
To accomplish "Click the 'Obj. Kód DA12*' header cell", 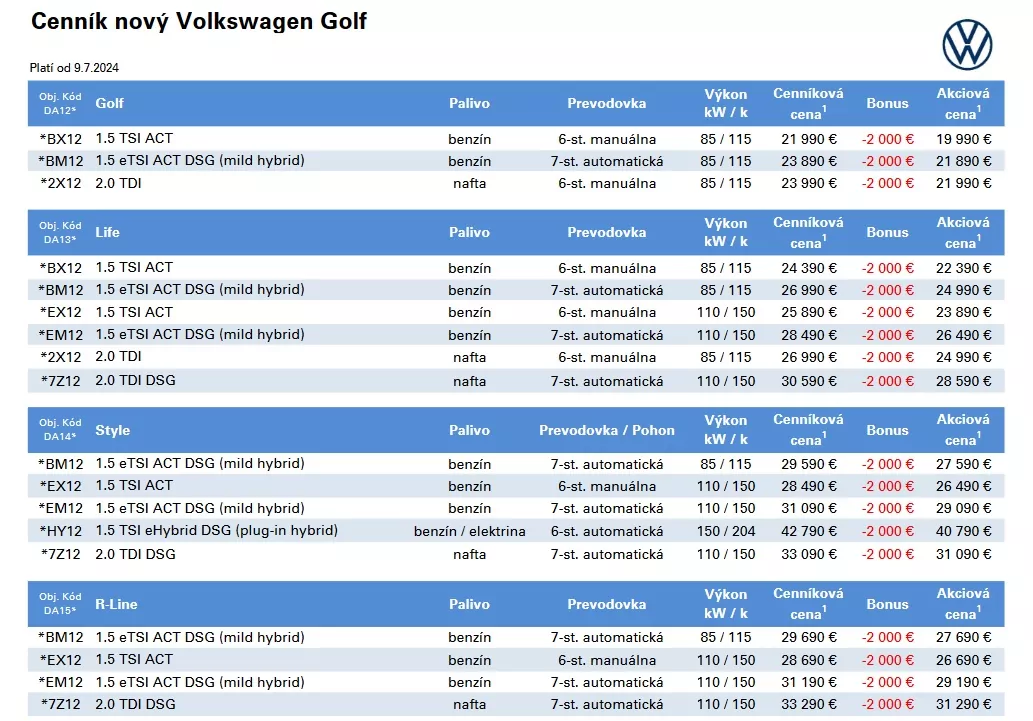I will (60, 103).
